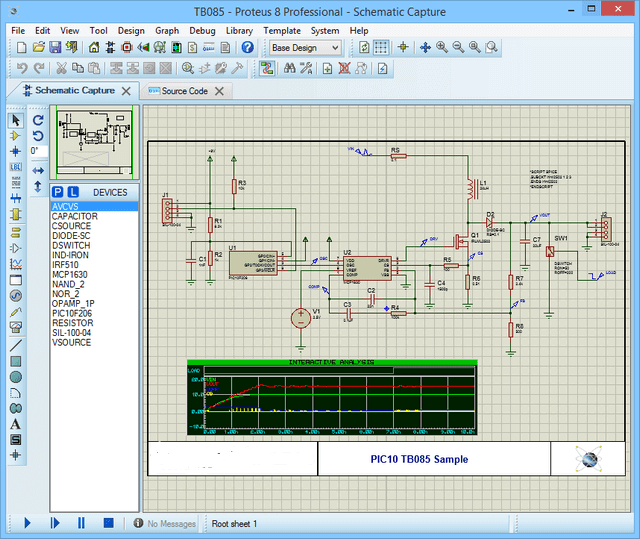Image resolution: width=640 pixels, height=539 pixels.
Task: Open the Library menu
Action: click(x=239, y=30)
